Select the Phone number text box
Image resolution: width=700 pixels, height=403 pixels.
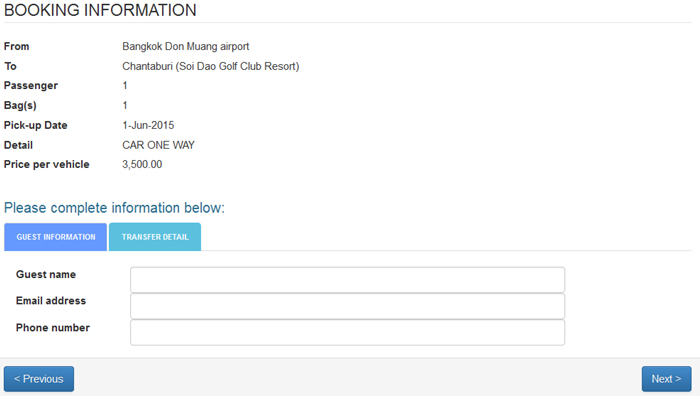click(347, 332)
